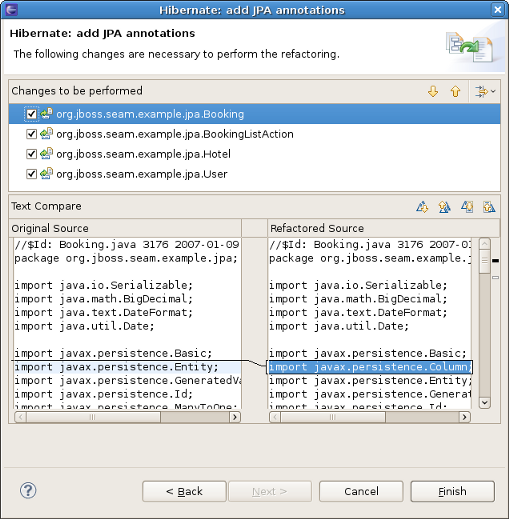The width and height of the screenshot is (509, 519).
Task: Click 'import javax.persistence.Id;' in Original Source
Action: [103, 394]
